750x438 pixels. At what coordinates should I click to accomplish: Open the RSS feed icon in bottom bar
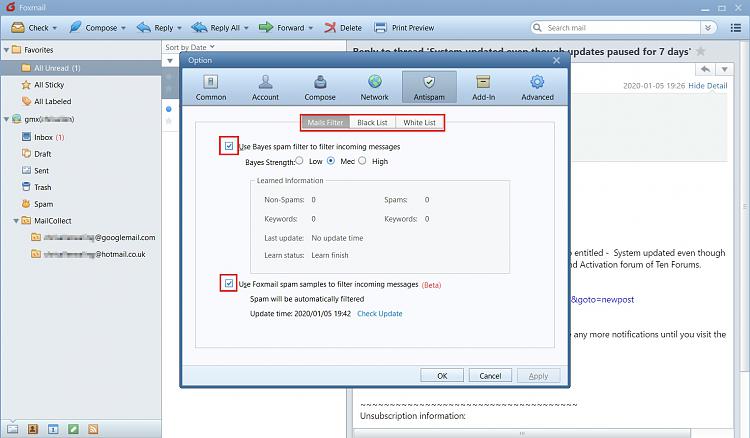tap(93, 429)
